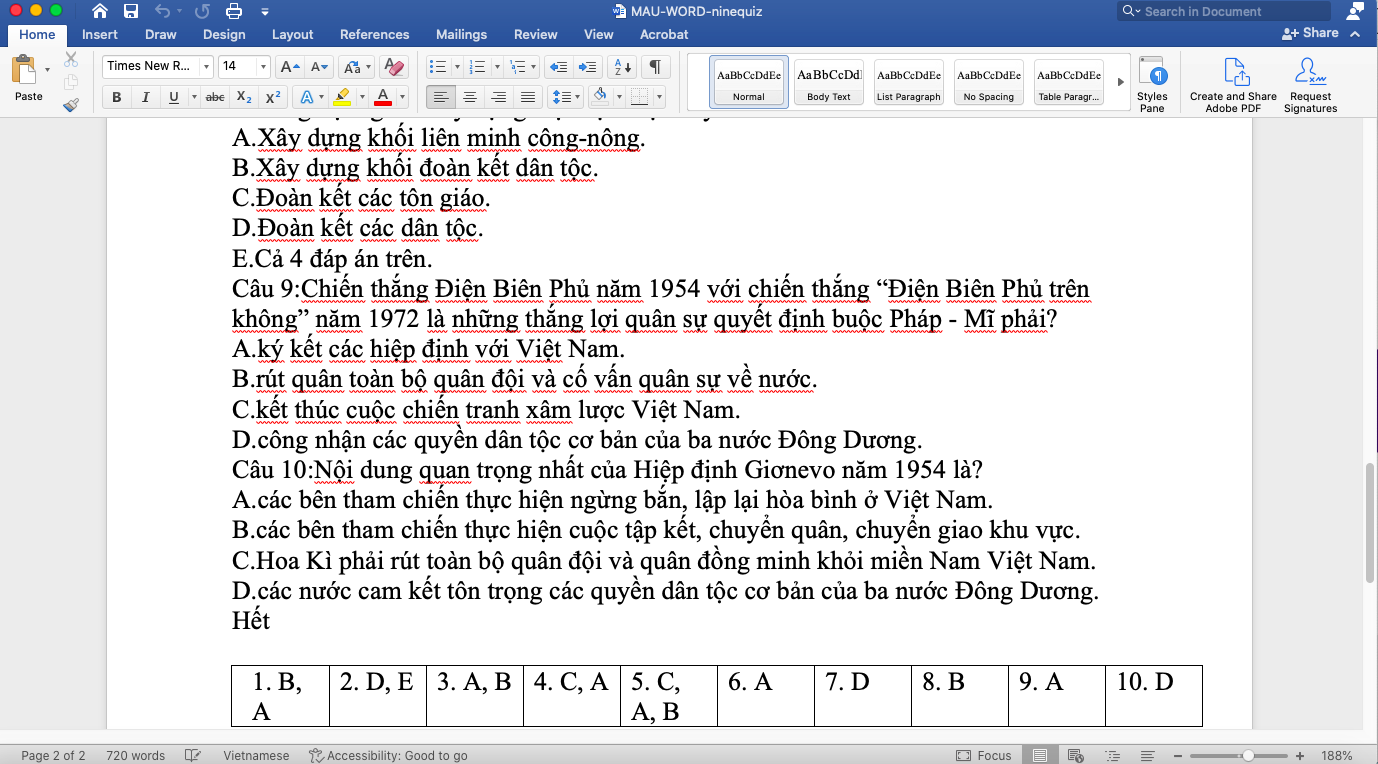
Task: Open the Styles Pane
Action: coord(1153,82)
